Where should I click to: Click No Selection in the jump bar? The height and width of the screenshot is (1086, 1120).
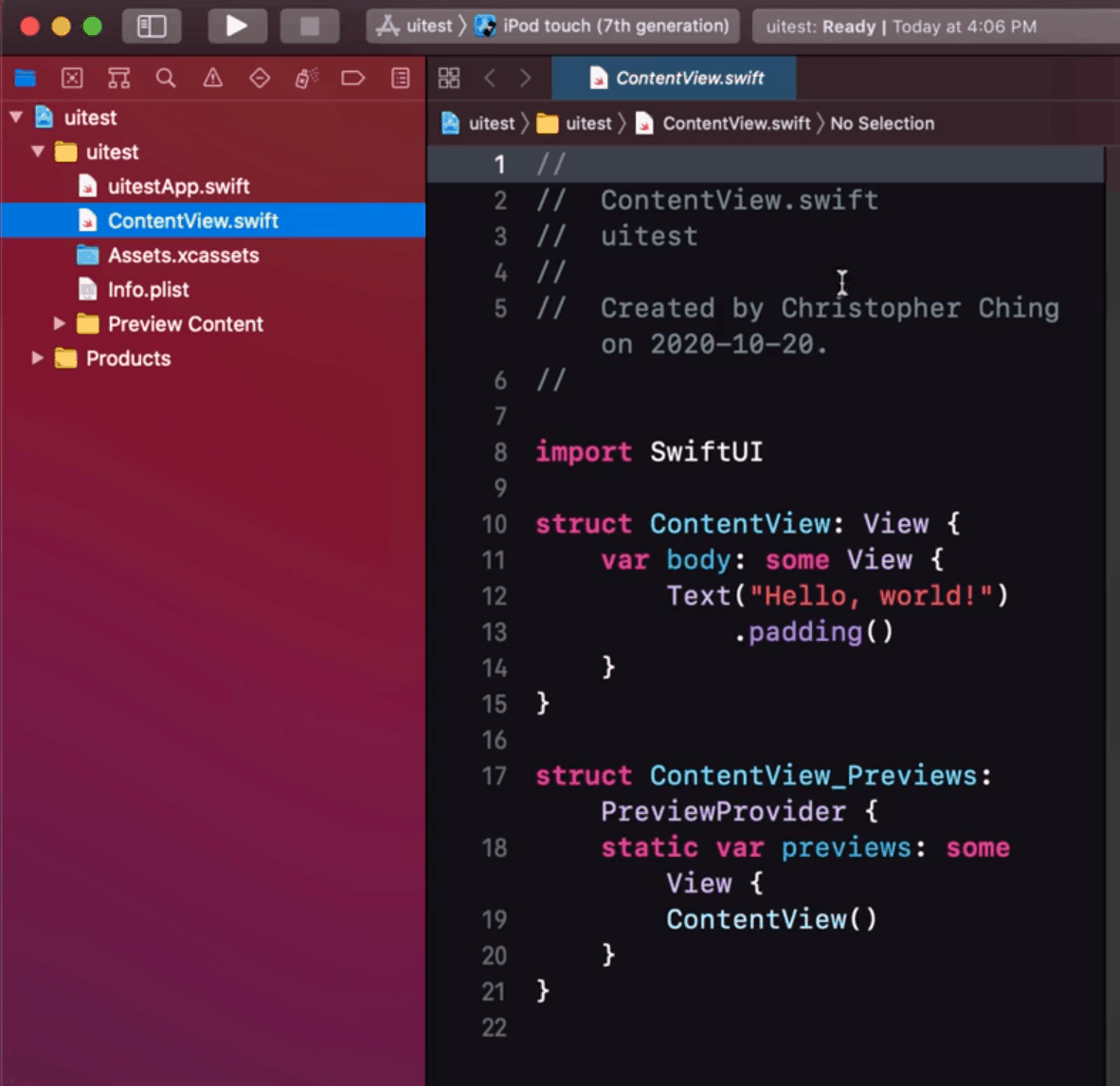881,123
